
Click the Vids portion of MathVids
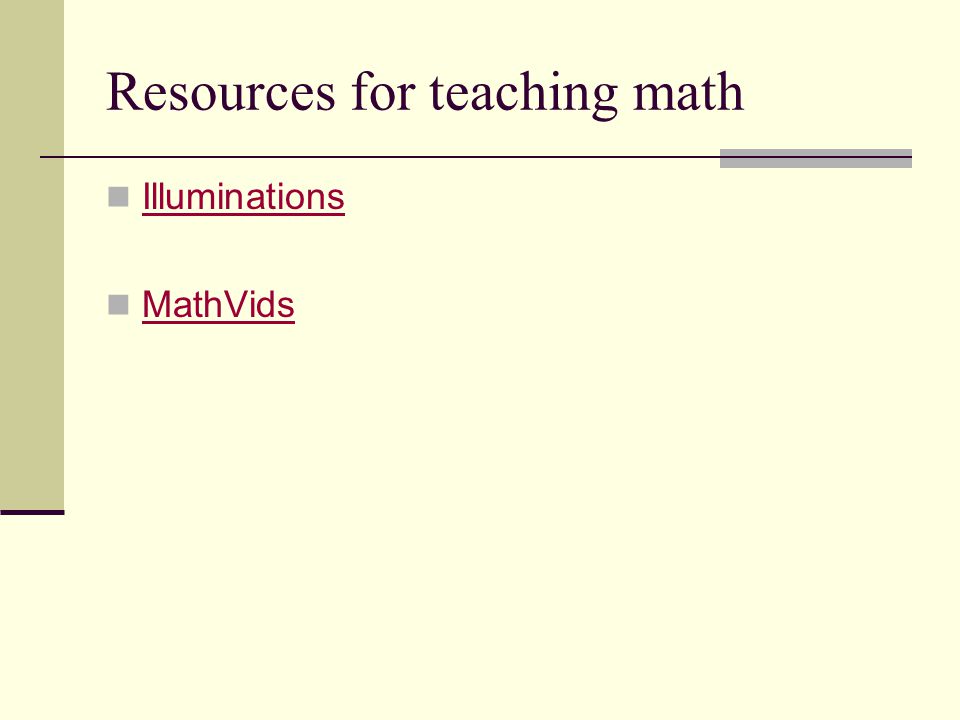click(258, 304)
